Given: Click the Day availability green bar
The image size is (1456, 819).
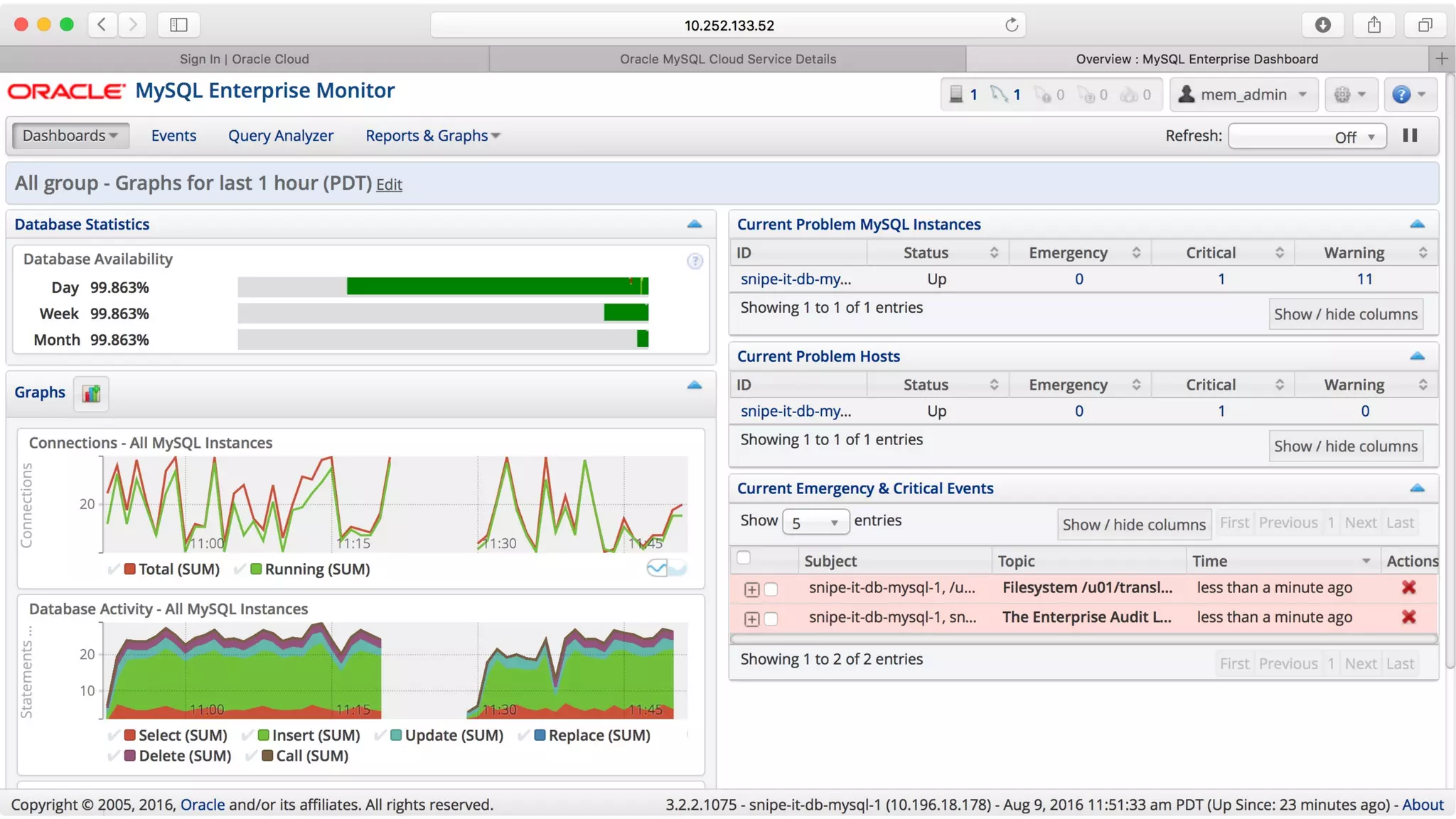Looking at the screenshot, I should pyautogui.click(x=496, y=287).
